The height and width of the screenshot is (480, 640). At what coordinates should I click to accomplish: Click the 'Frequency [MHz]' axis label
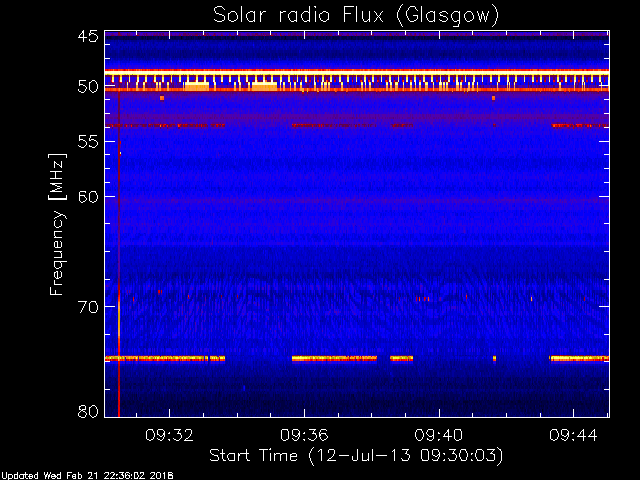(57, 224)
